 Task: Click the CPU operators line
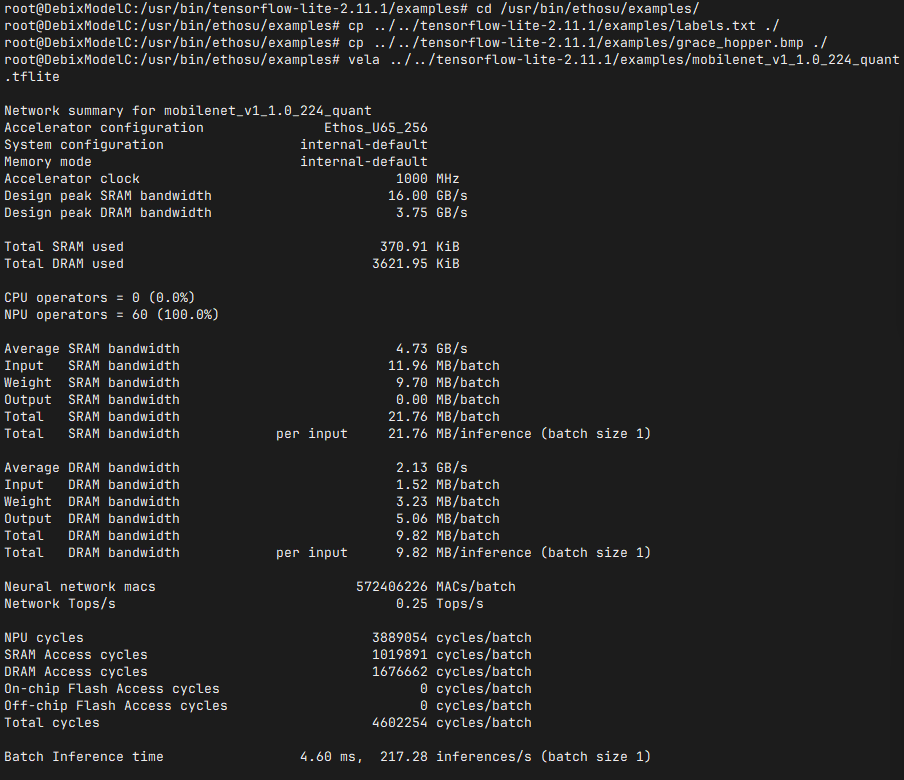[100, 297]
